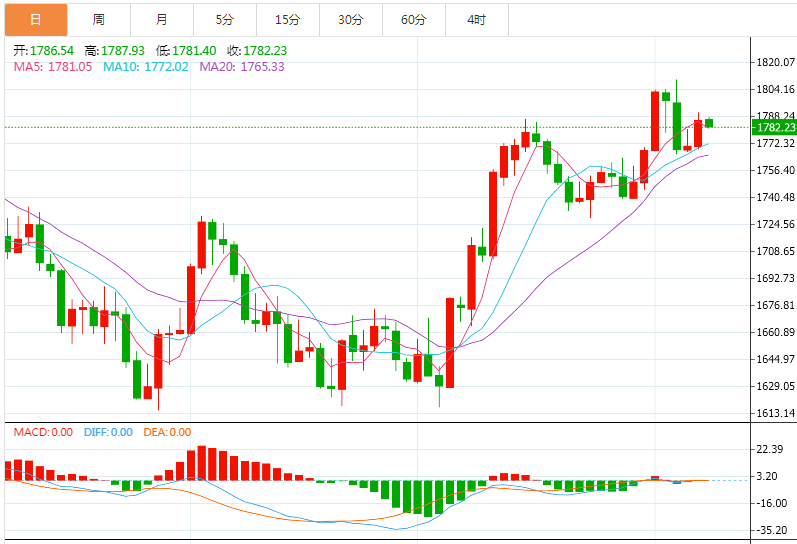Switch to the 月 monthly tab
Image resolution: width=797 pixels, height=544 pixels.
click(x=162, y=20)
